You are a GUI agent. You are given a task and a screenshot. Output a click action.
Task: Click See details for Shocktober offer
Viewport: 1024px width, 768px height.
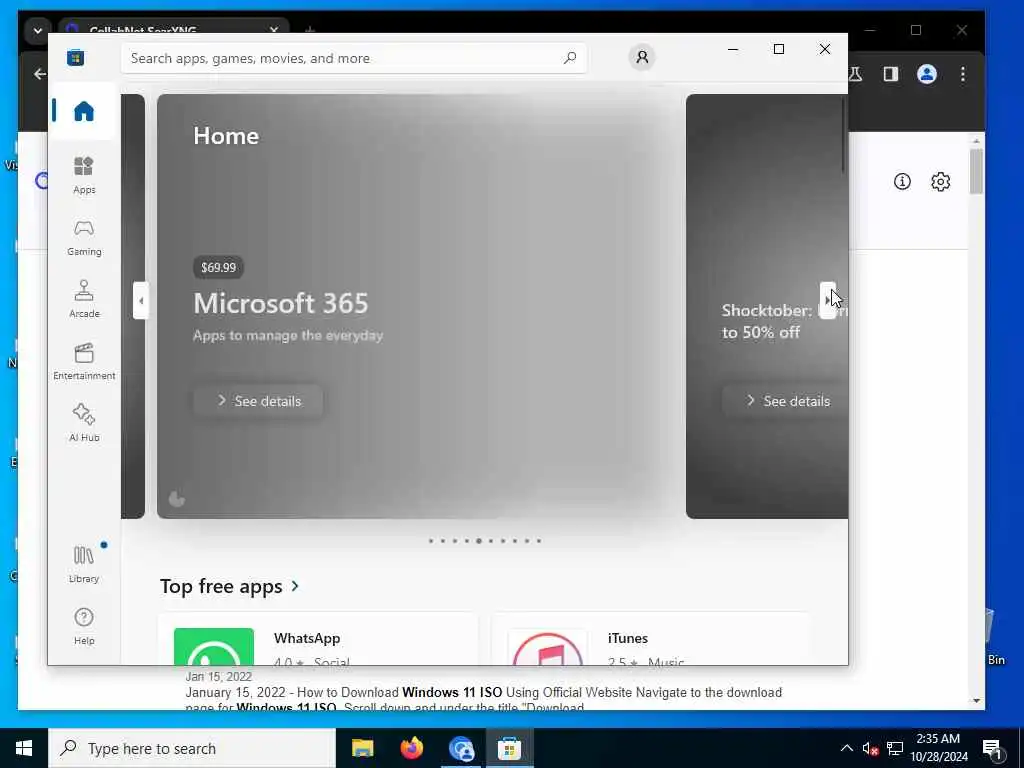coord(786,401)
